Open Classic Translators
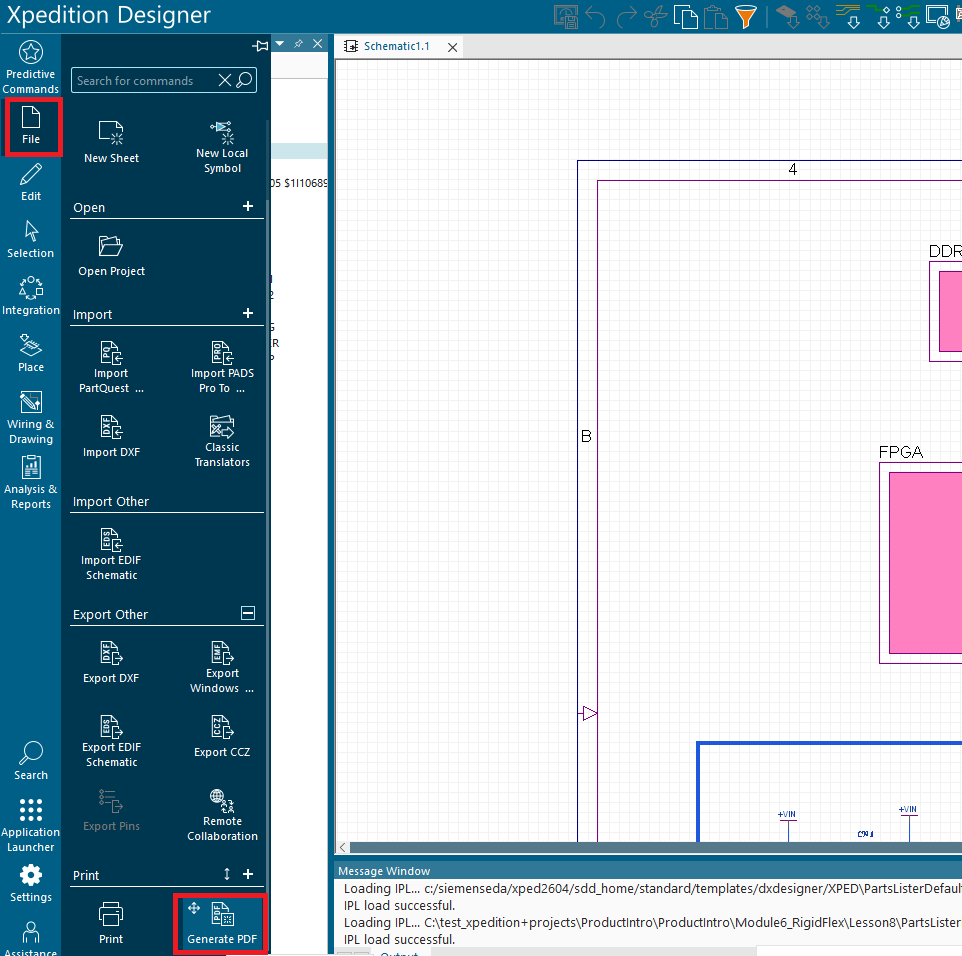962x956 pixels. pos(222,441)
